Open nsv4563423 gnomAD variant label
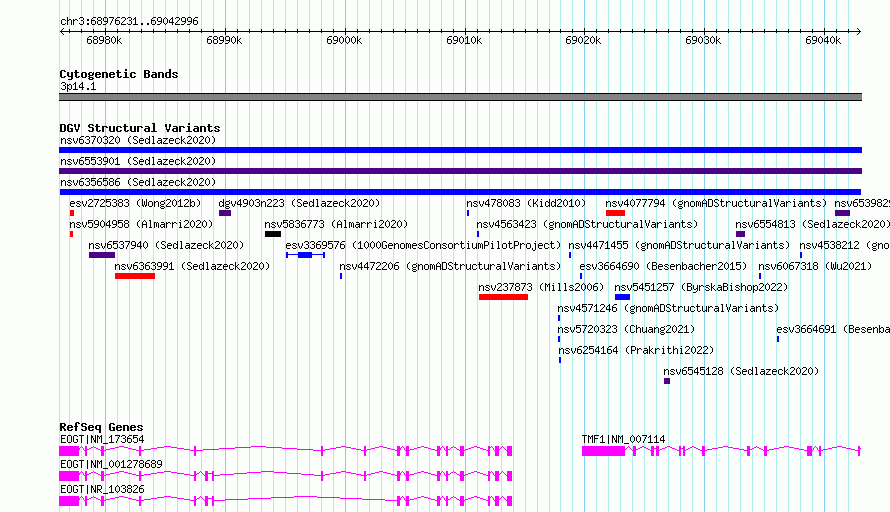890x512 pixels. click(x=587, y=224)
